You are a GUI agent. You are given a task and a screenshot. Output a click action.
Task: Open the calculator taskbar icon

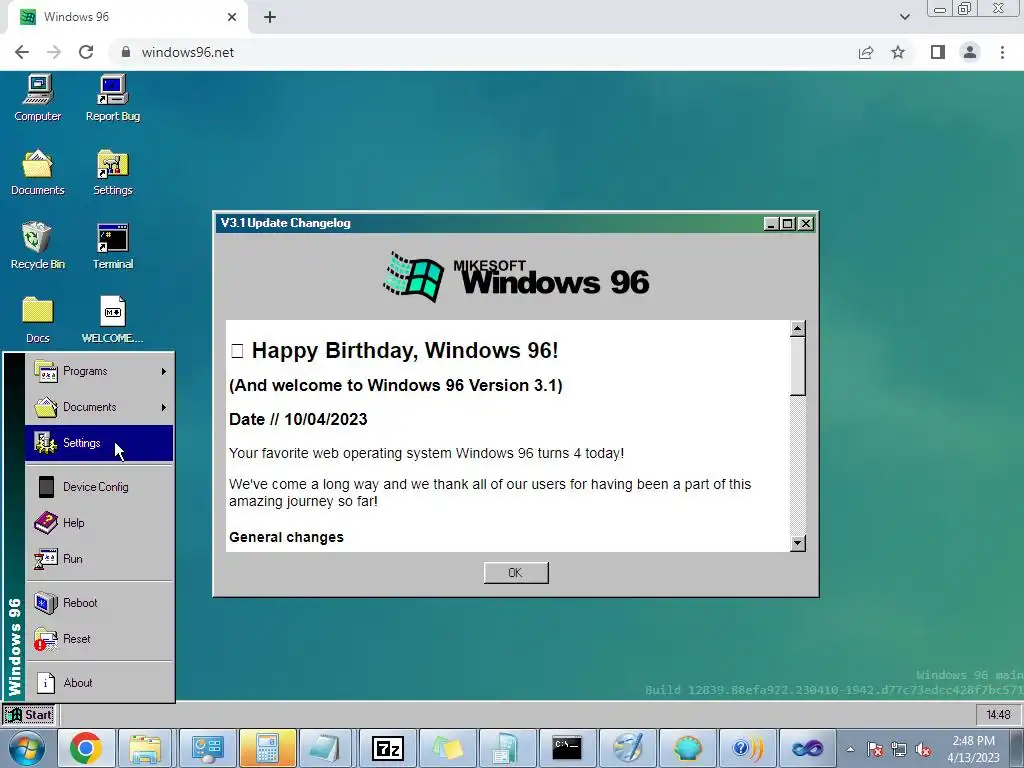267,748
